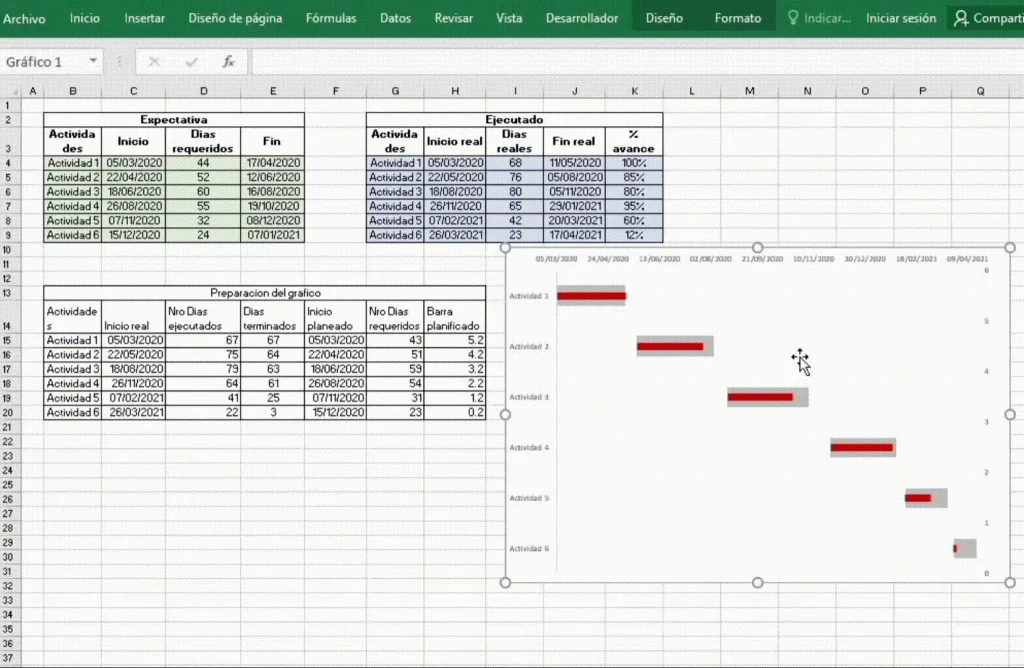
Task: Click the insert function fx icon
Action: [x=229, y=62]
